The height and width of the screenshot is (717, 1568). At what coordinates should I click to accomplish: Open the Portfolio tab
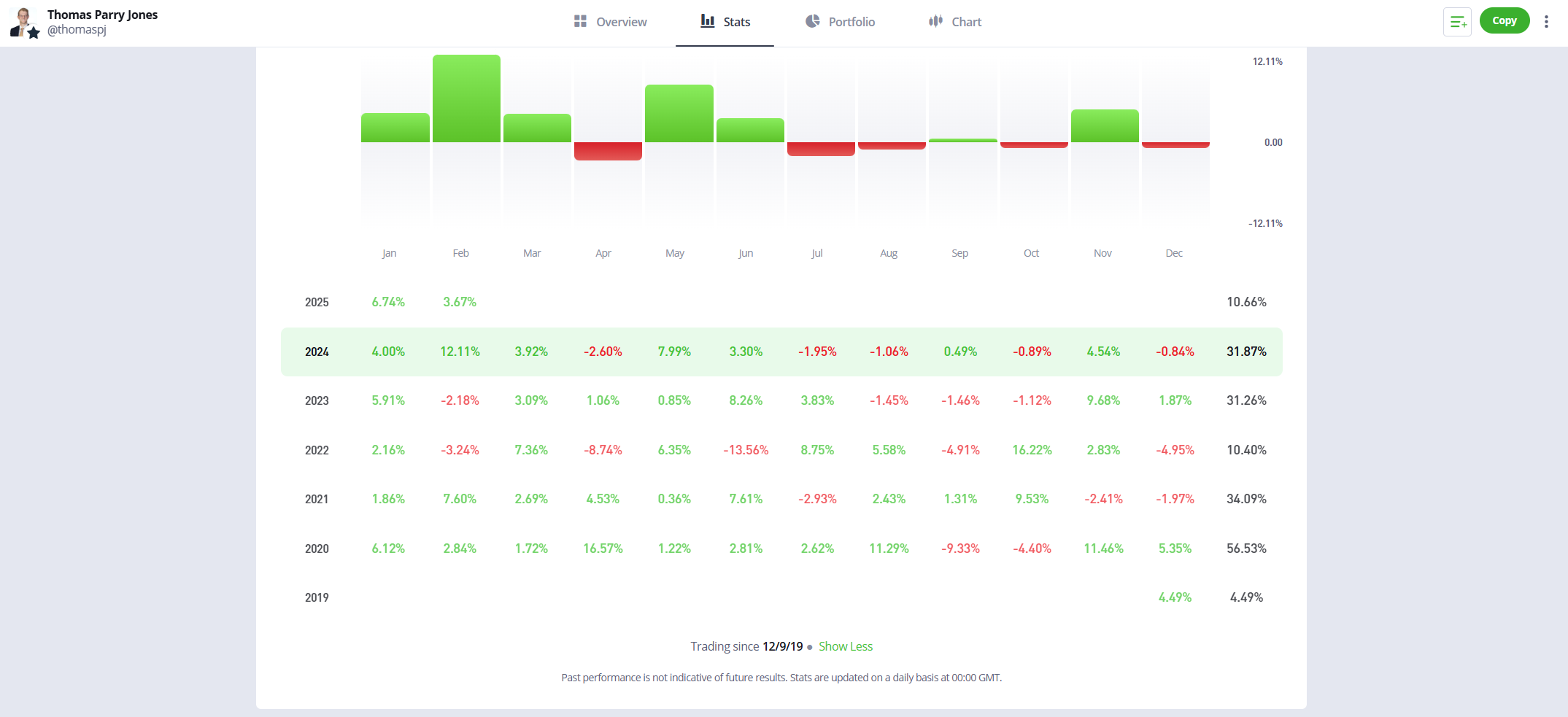[851, 22]
